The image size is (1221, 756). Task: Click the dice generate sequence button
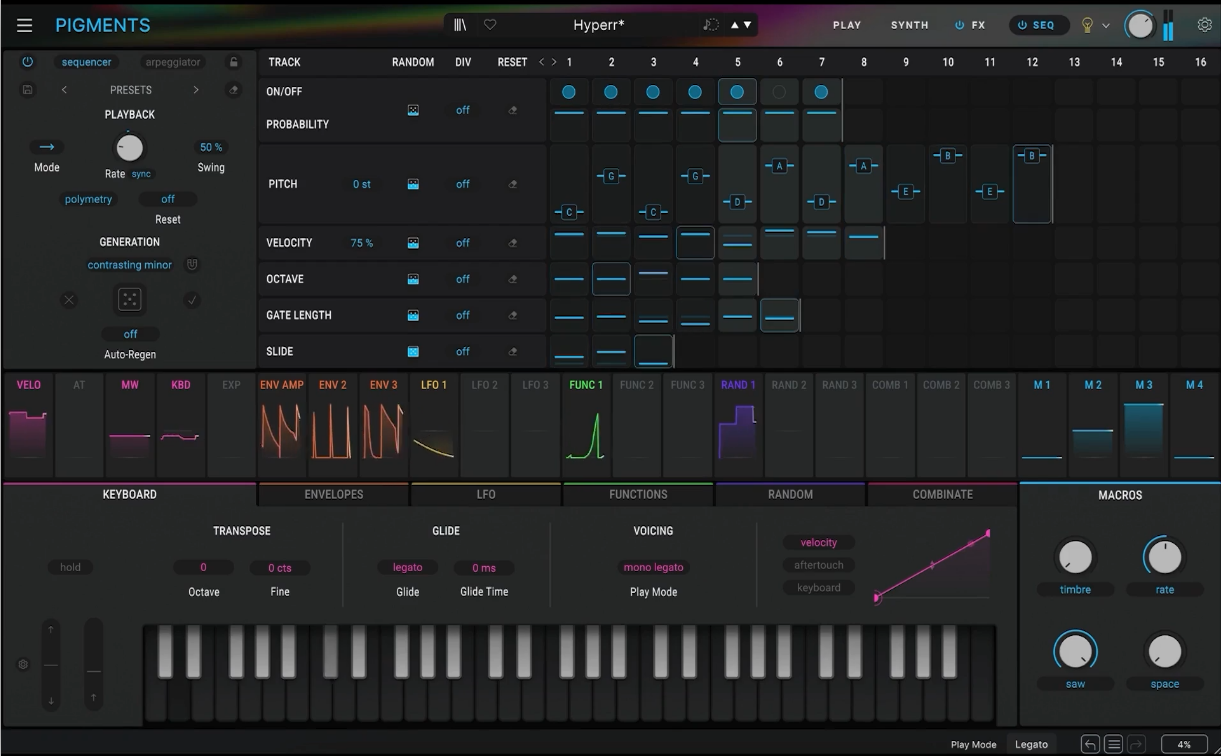[x=130, y=299]
